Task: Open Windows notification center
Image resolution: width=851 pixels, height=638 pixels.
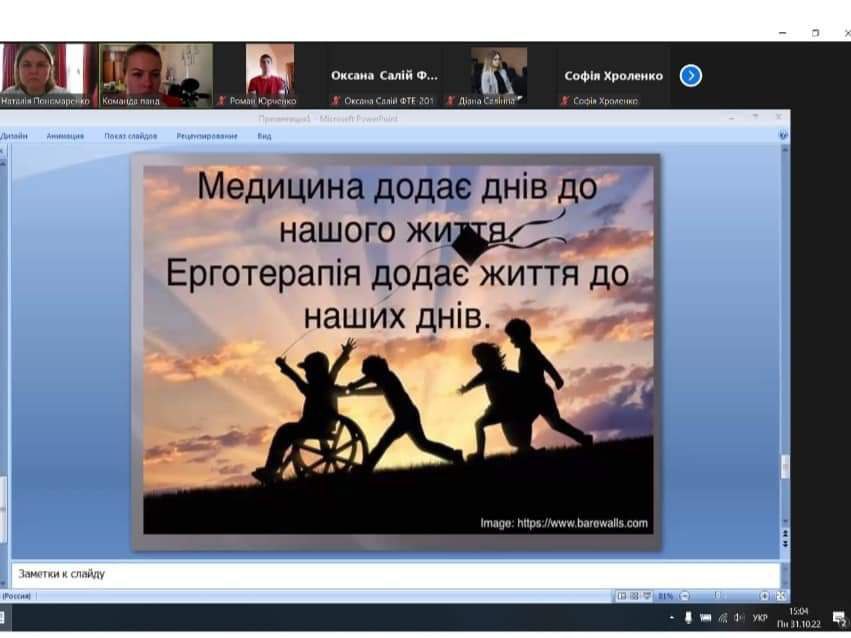Action: click(838, 618)
